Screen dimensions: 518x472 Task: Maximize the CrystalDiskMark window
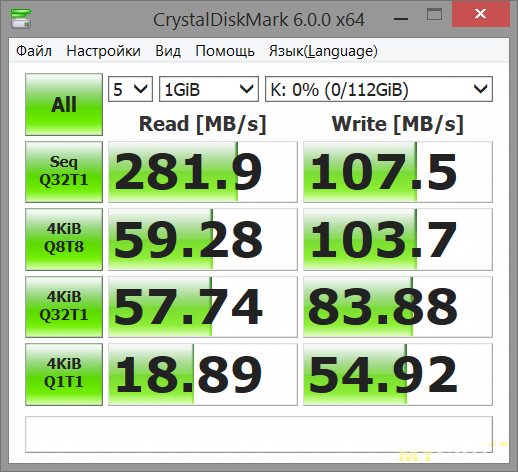coord(434,15)
